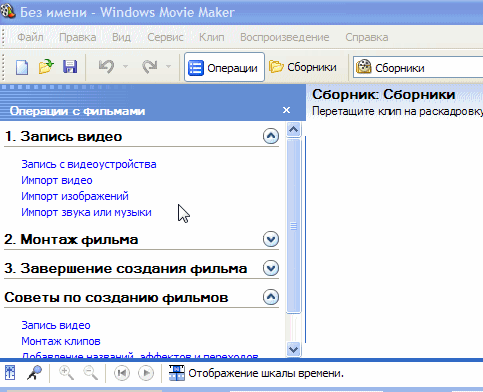
Task: Open the Клип menu
Action: [211, 37]
